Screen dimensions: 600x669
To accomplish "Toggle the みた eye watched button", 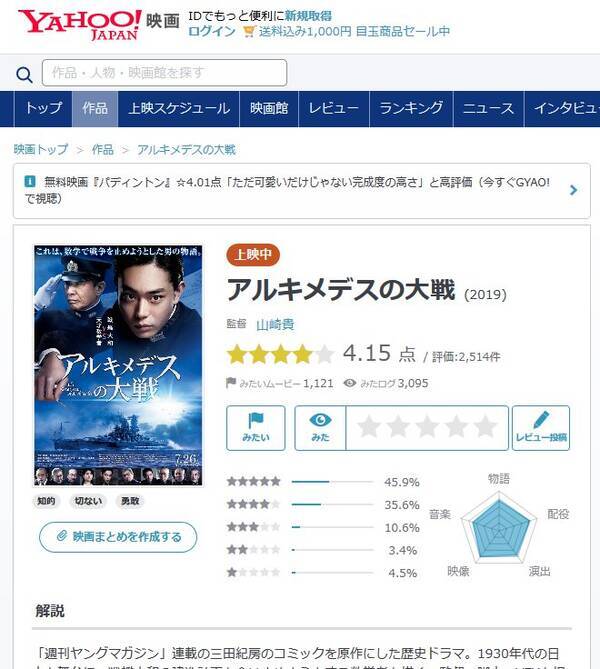I will coord(320,428).
